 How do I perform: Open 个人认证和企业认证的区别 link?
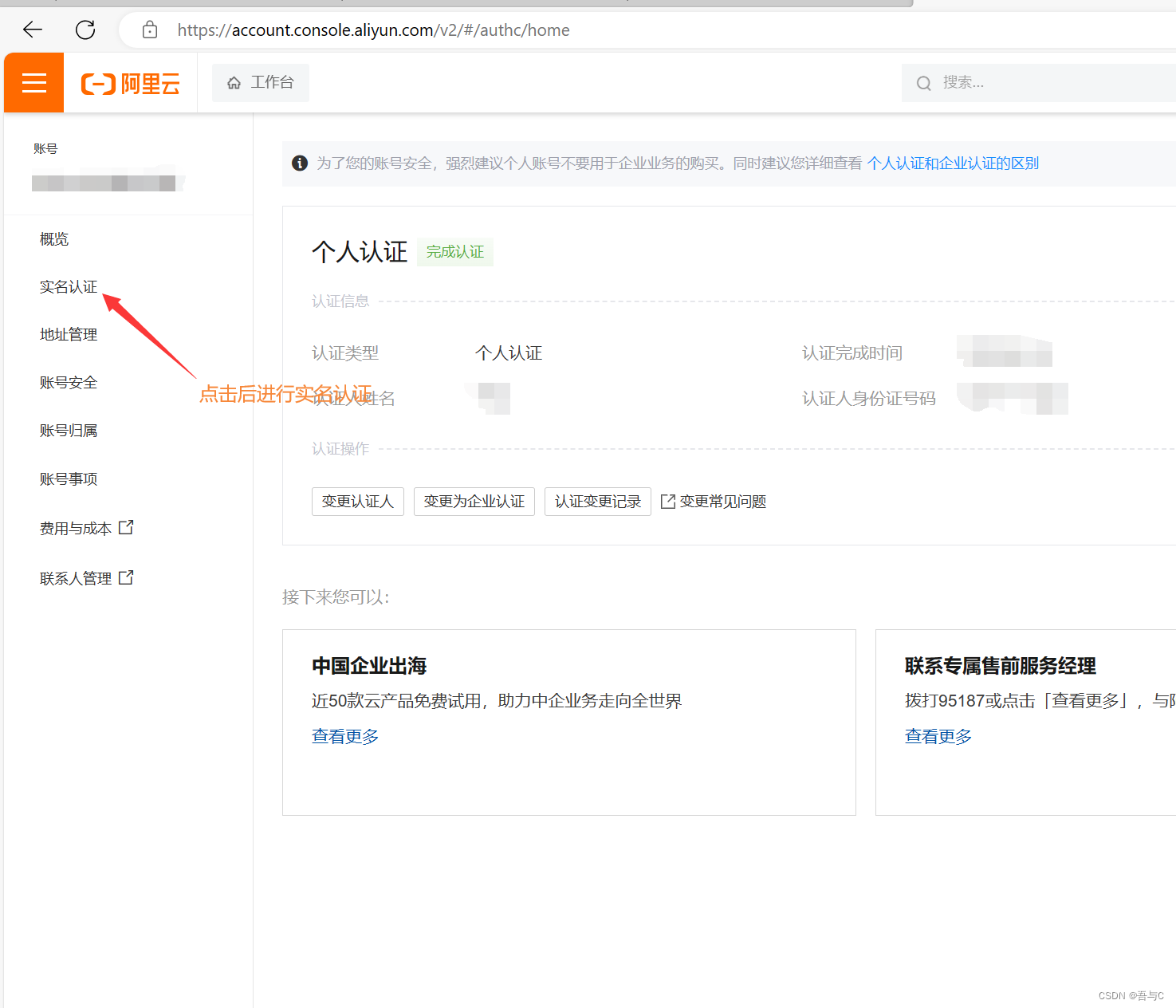[953, 163]
